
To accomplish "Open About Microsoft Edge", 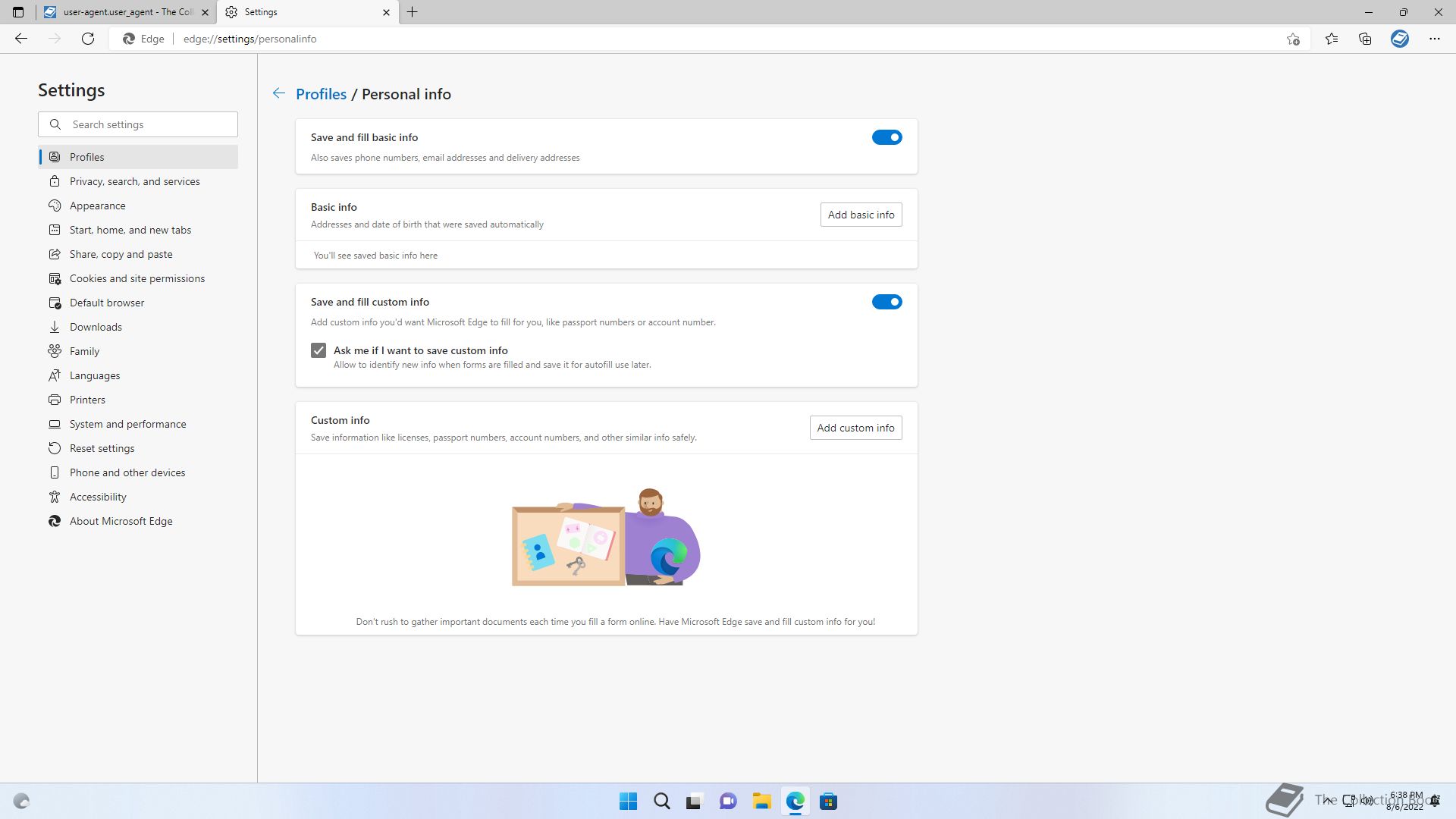I will tap(138, 521).
